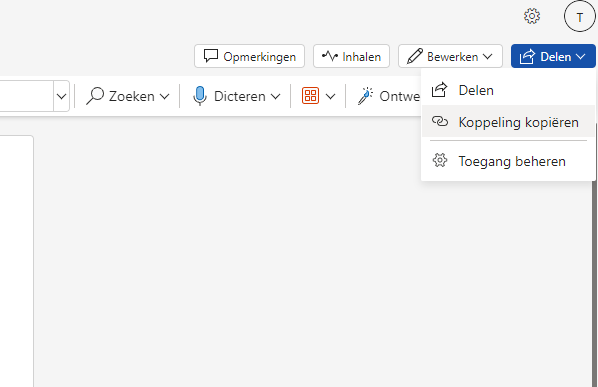Viewport: 598px width, 387px height.
Task: Start dictation with the microphone icon
Action: tap(199, 96)
